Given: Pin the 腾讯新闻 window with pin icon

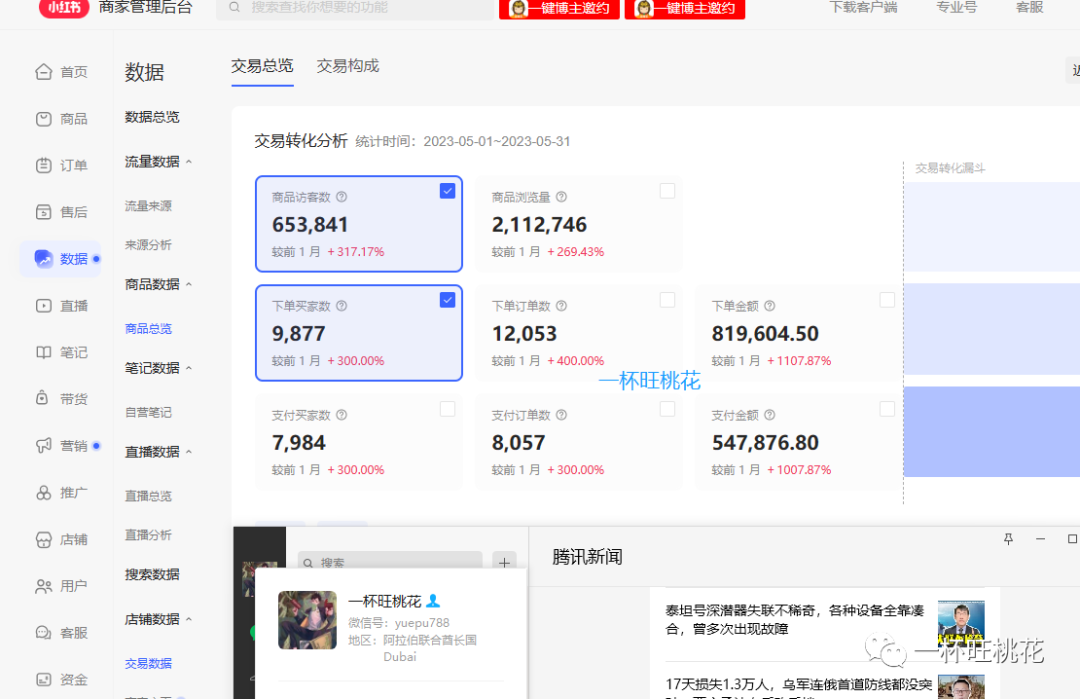Looking at the screenshot, I should [1008, 539].
